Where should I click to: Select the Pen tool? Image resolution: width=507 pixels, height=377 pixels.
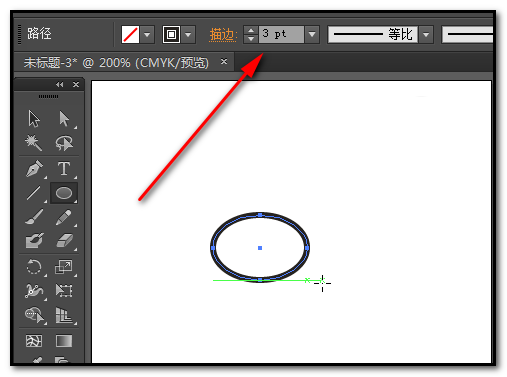pyautogui.click(x=34, y=168)
